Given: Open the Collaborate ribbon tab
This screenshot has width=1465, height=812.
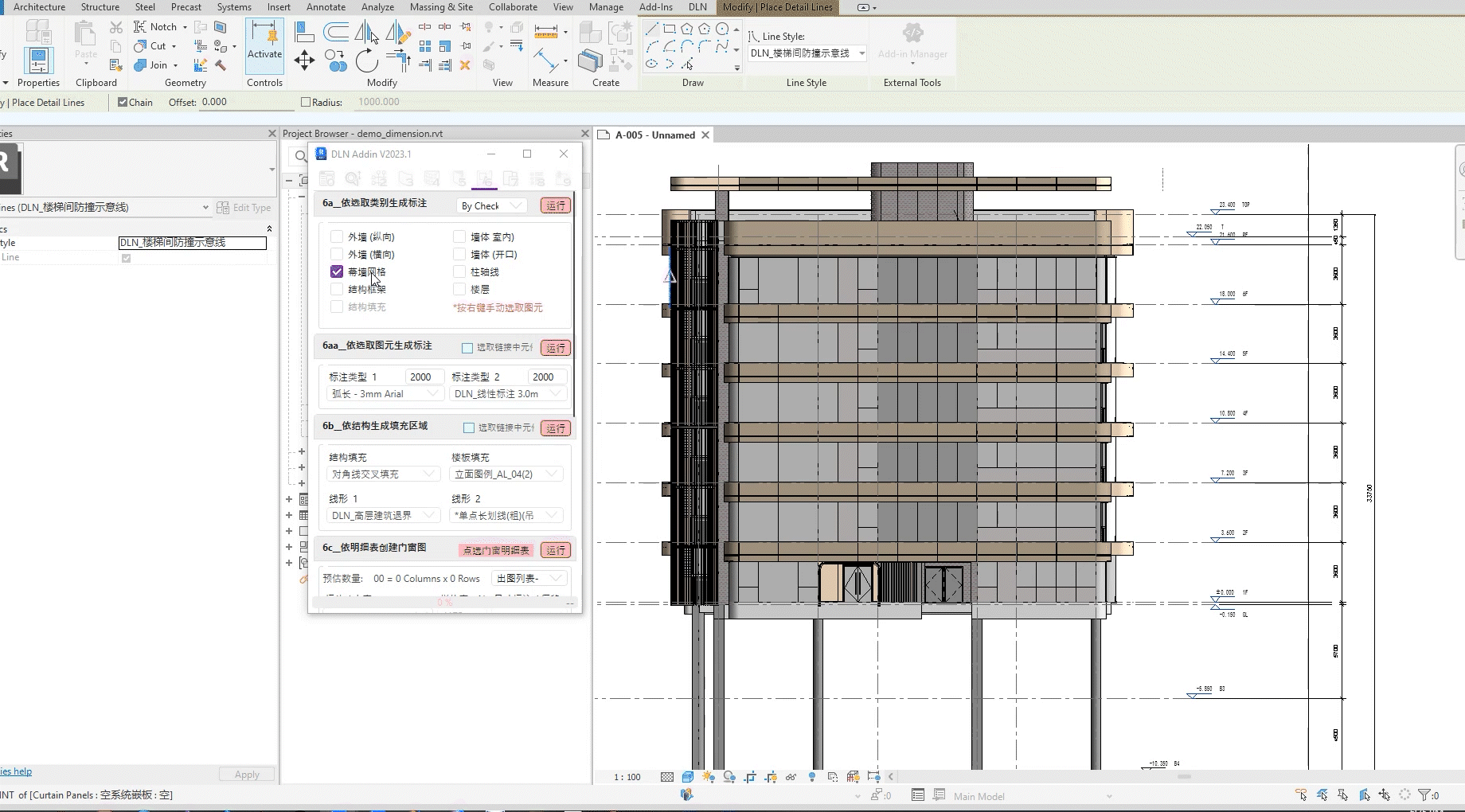Looking at the screenshot, I should [x=513, y=7].
